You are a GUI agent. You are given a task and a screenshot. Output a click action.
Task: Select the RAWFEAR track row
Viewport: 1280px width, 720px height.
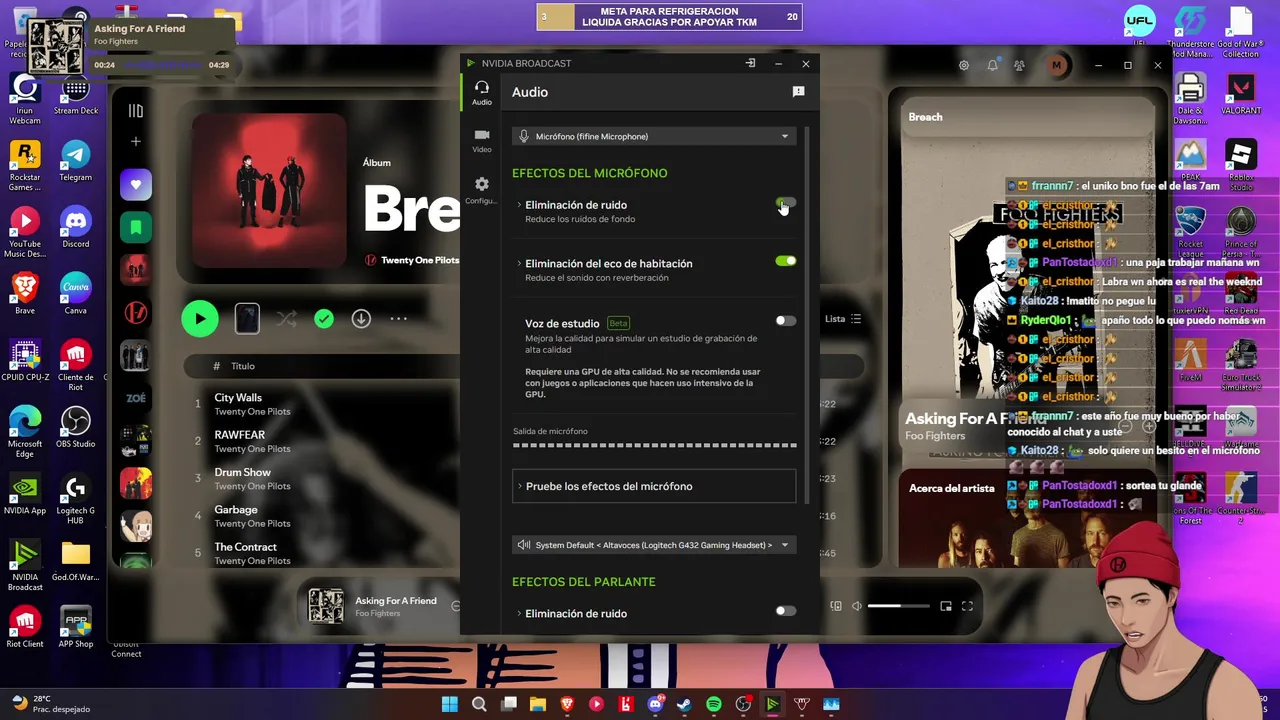320,441
